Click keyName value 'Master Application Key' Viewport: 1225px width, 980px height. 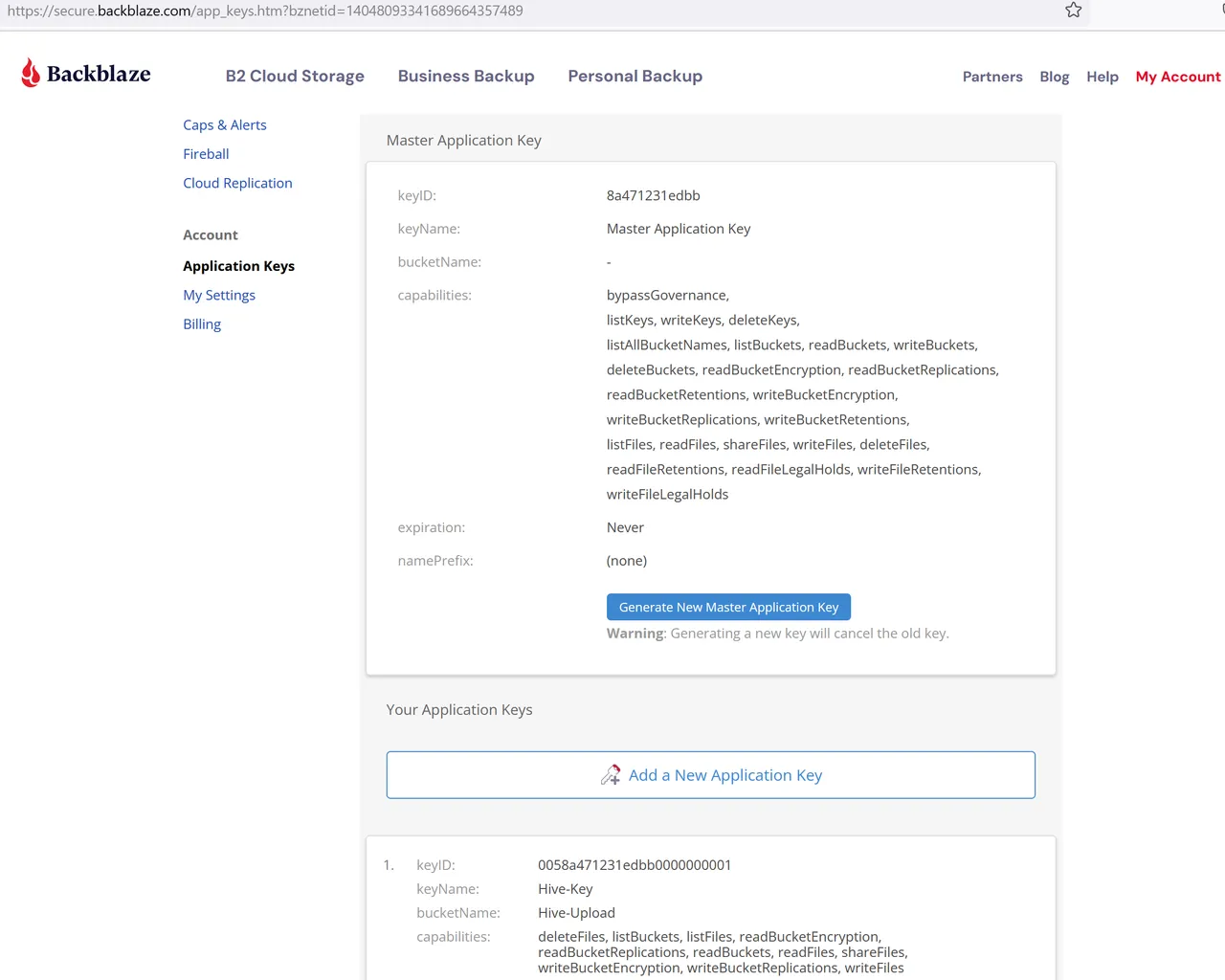pos(679,229)
